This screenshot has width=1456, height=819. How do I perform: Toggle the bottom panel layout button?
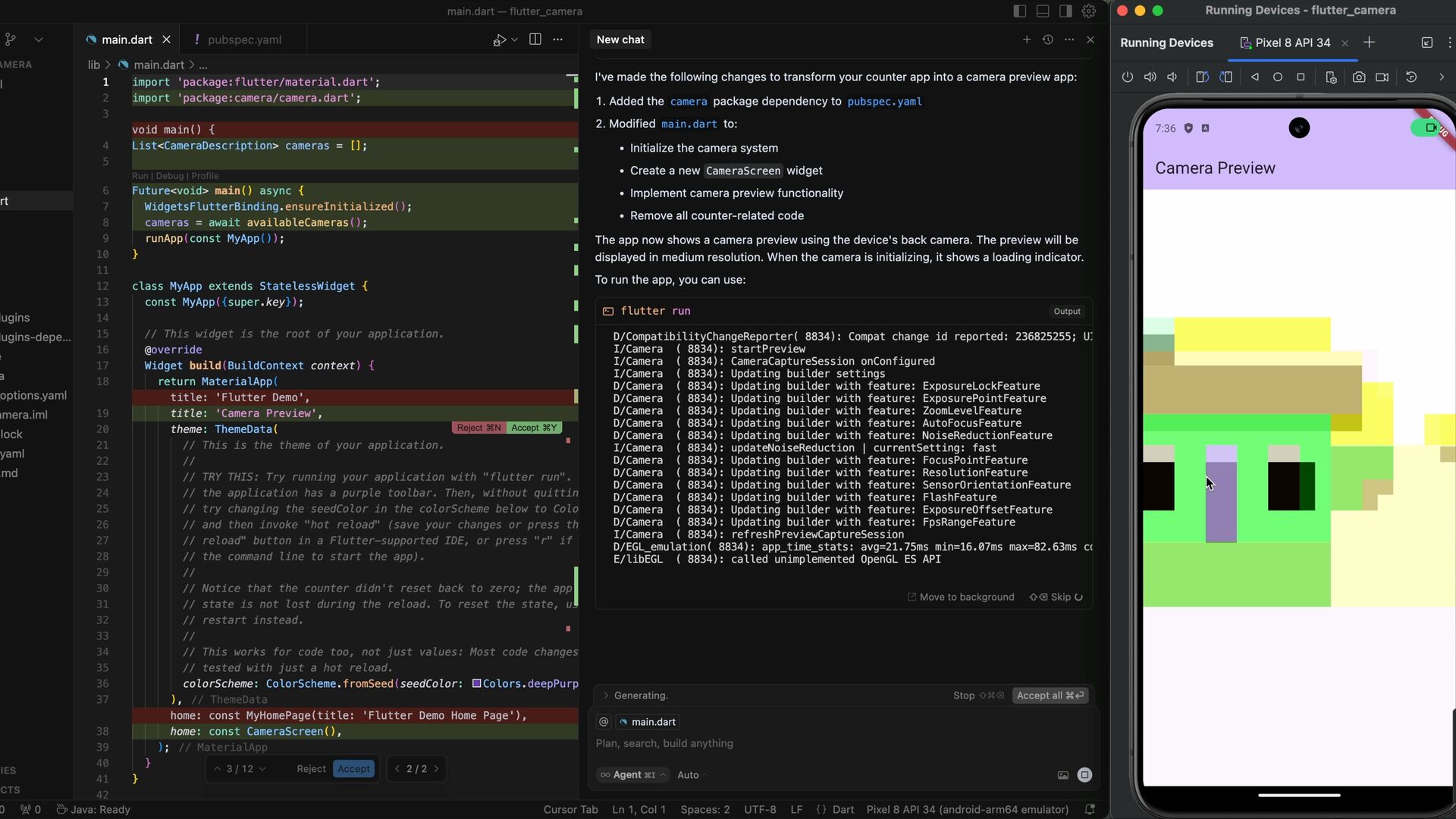click(x=1043, y=11)
